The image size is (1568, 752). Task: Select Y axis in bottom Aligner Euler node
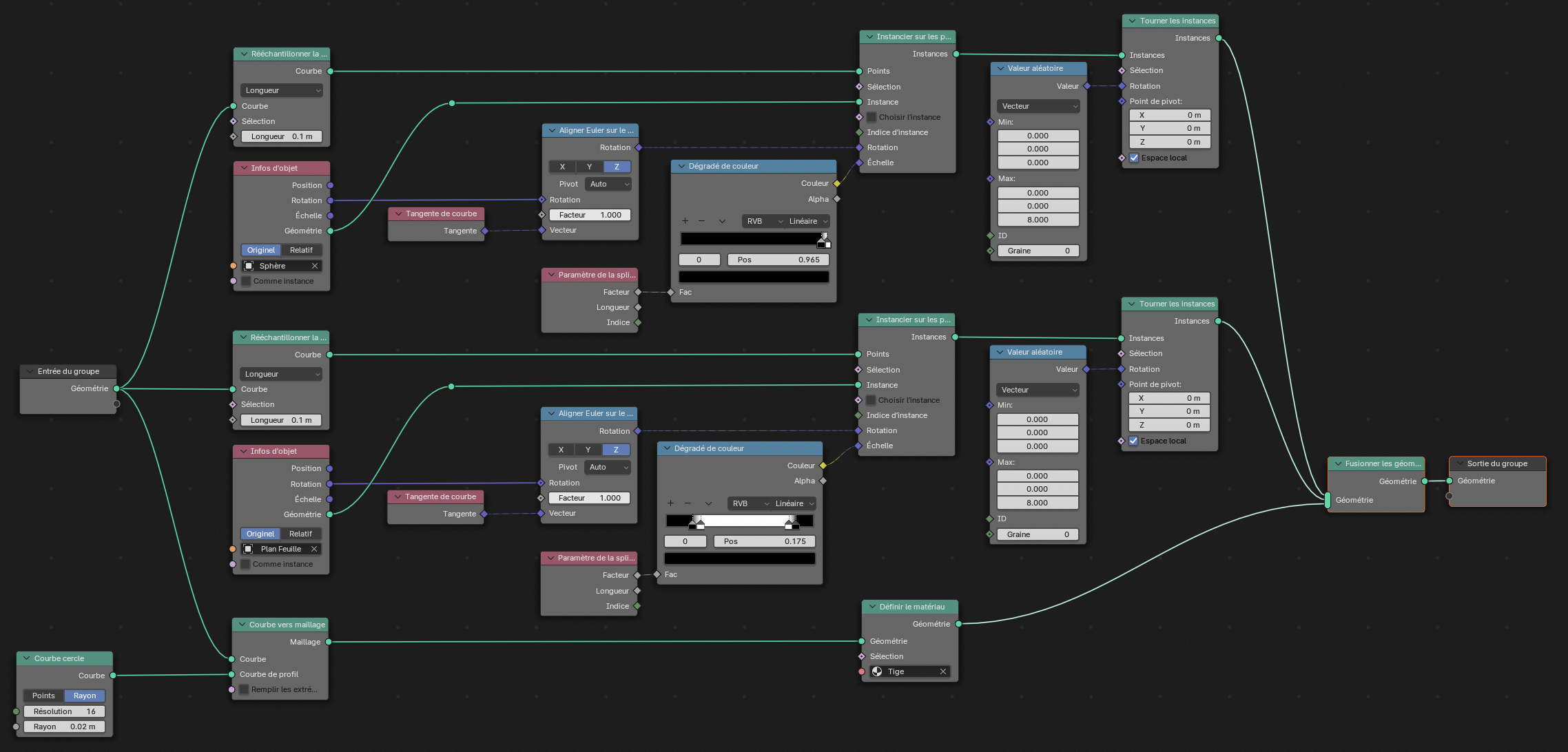coord(588,450)
